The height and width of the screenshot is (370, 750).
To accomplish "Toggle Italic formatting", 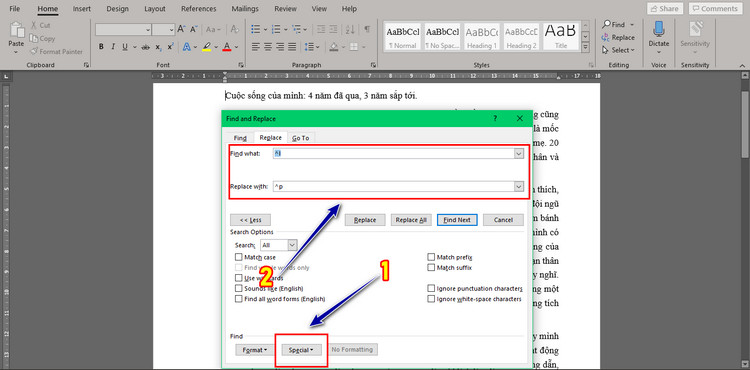I will [113, 47].
